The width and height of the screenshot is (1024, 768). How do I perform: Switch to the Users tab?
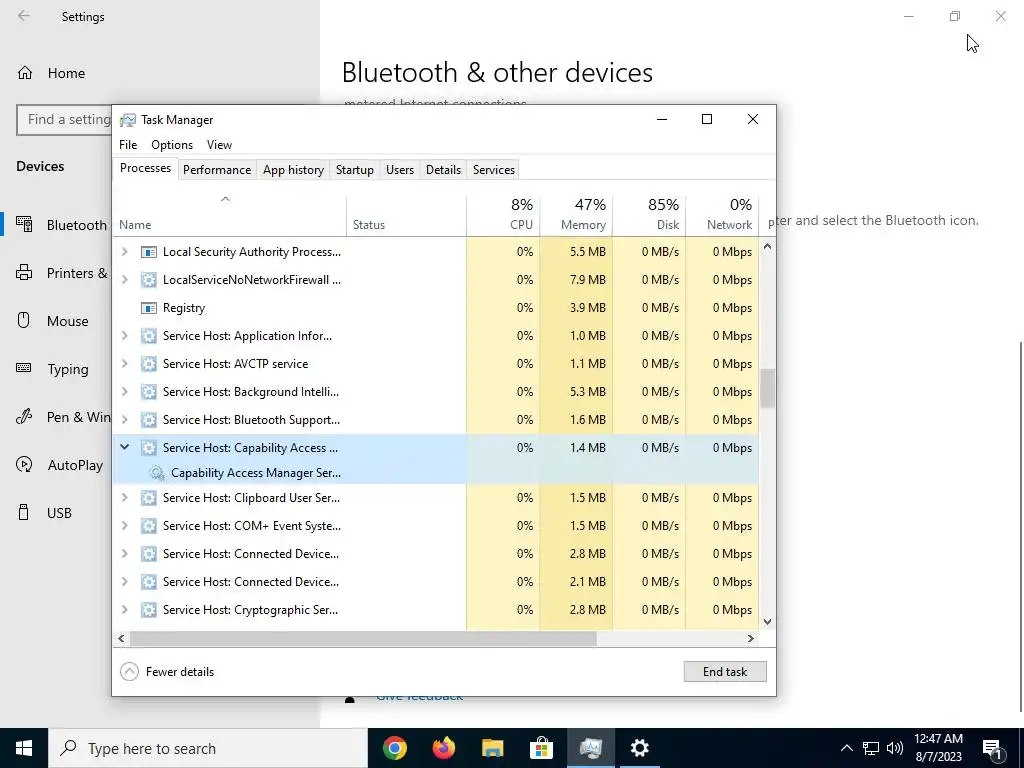pos(400,170)
